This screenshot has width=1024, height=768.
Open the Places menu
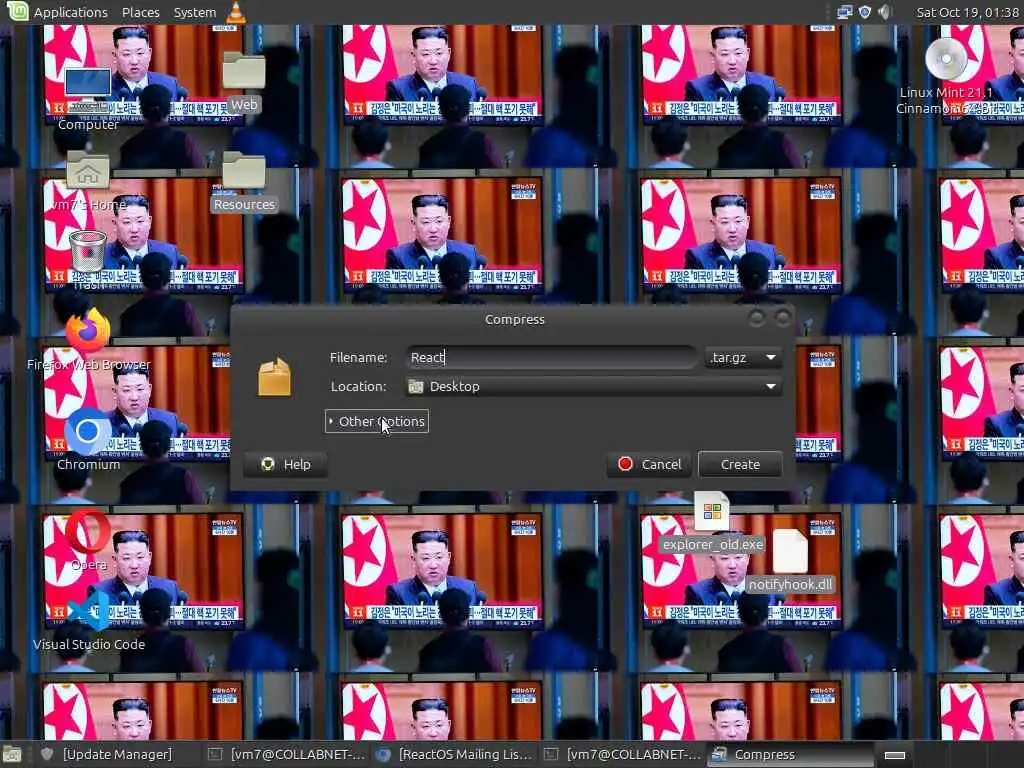point(140,12)
